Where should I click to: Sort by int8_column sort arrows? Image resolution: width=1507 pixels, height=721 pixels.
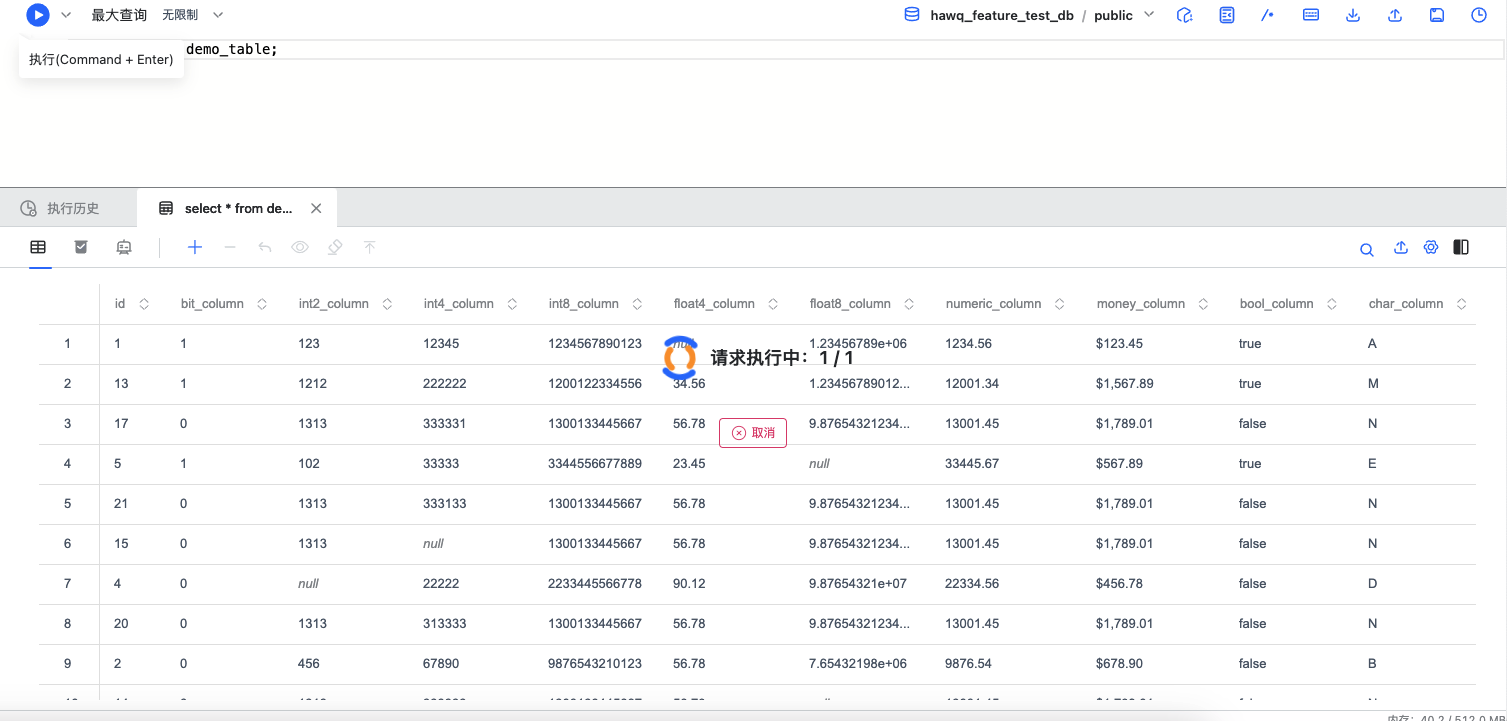(x=637, y=304)
